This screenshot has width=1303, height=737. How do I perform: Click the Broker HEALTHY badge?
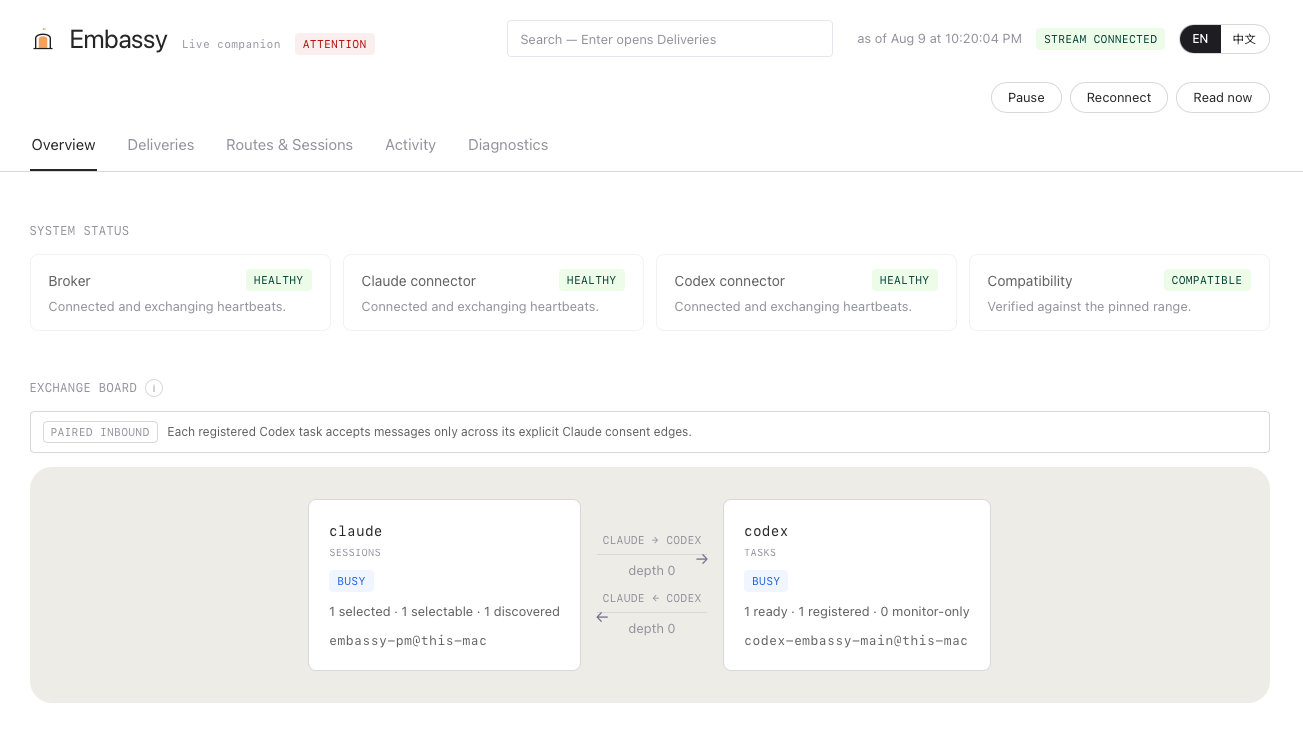(278, 280)
